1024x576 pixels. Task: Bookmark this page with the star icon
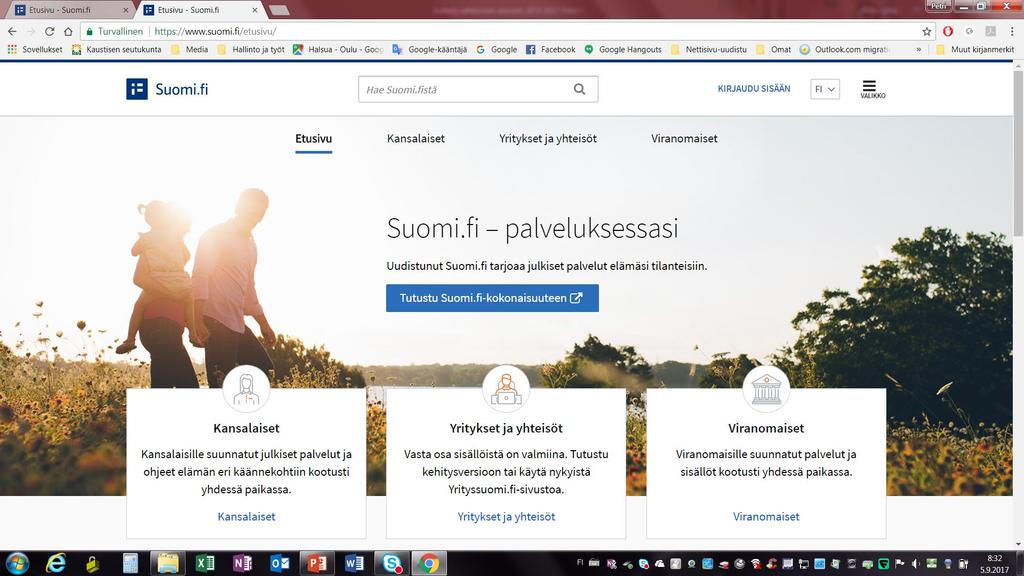(x=927, y=31)
